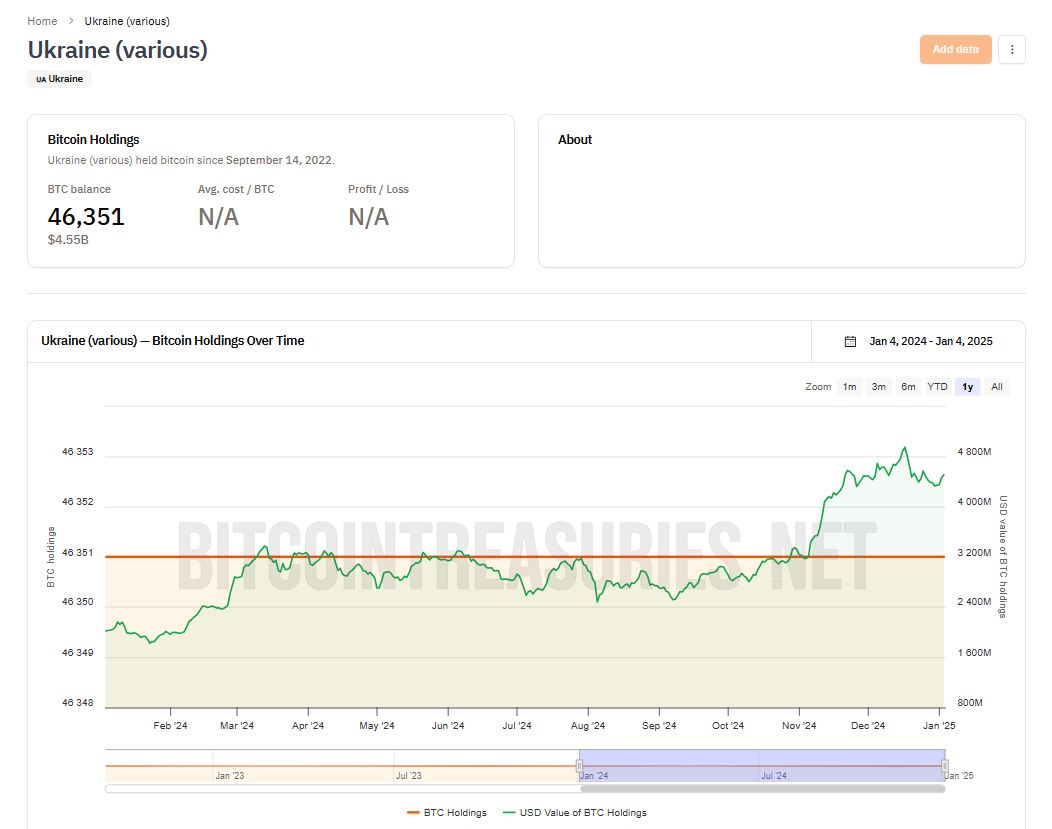Select the All zoom option
1052x829 pixels.
997,387
